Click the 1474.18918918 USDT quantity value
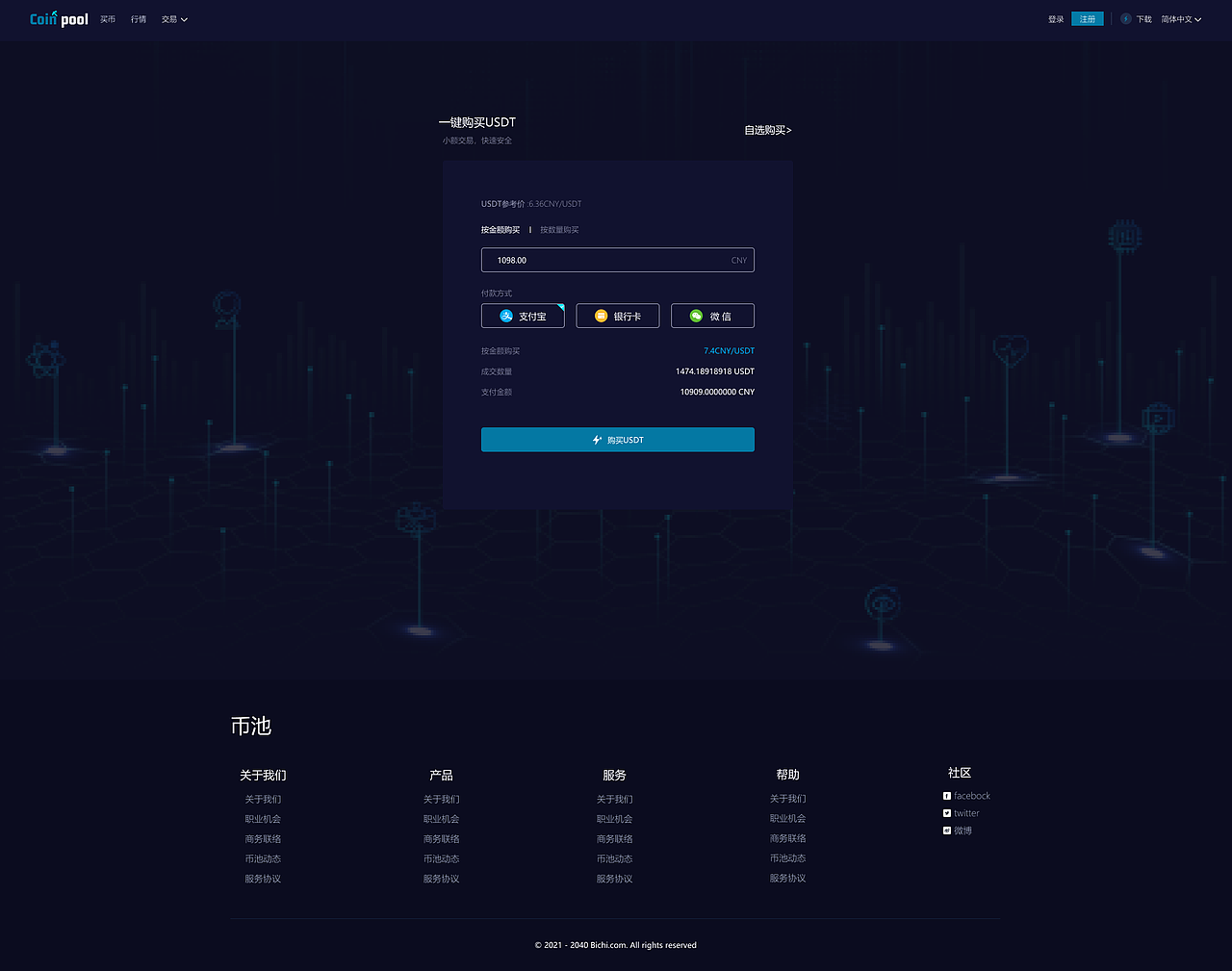This screenshot has width=1232, height=971. click(715, 371)
